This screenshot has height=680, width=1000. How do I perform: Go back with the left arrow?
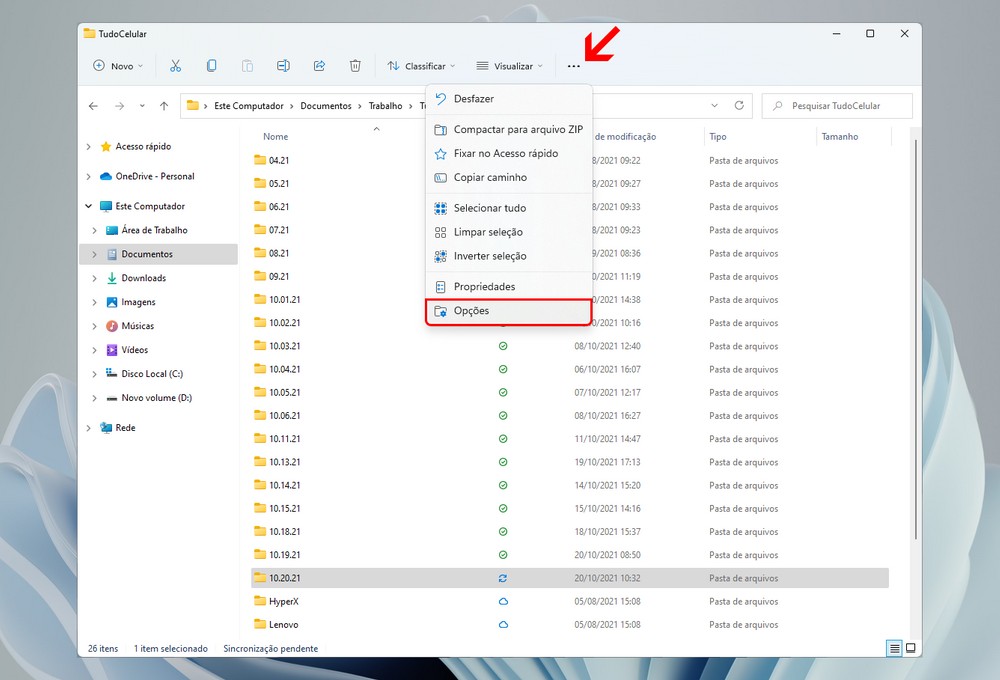pos(94,106)
